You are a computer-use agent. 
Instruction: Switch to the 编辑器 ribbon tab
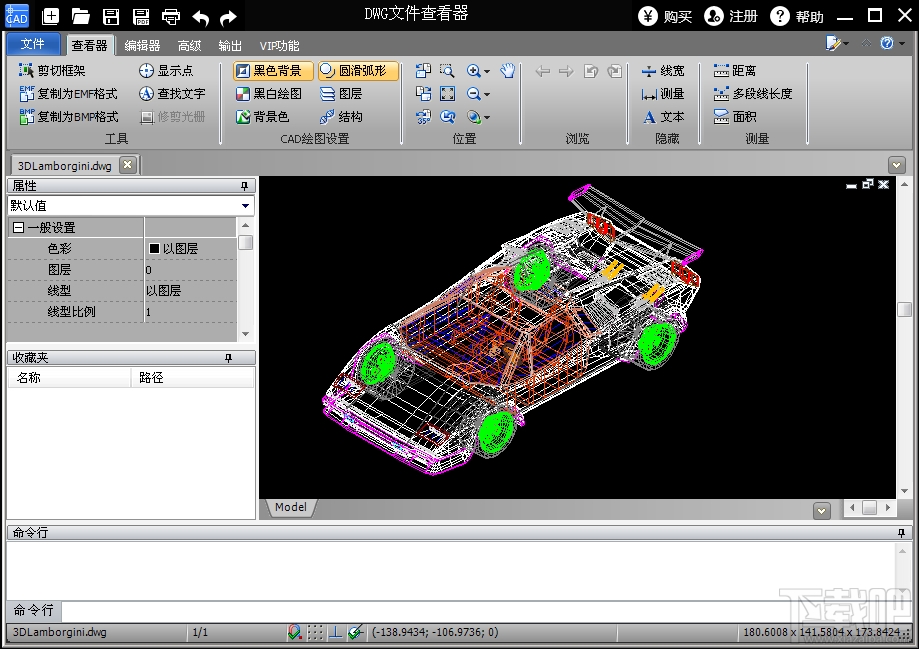142,45
